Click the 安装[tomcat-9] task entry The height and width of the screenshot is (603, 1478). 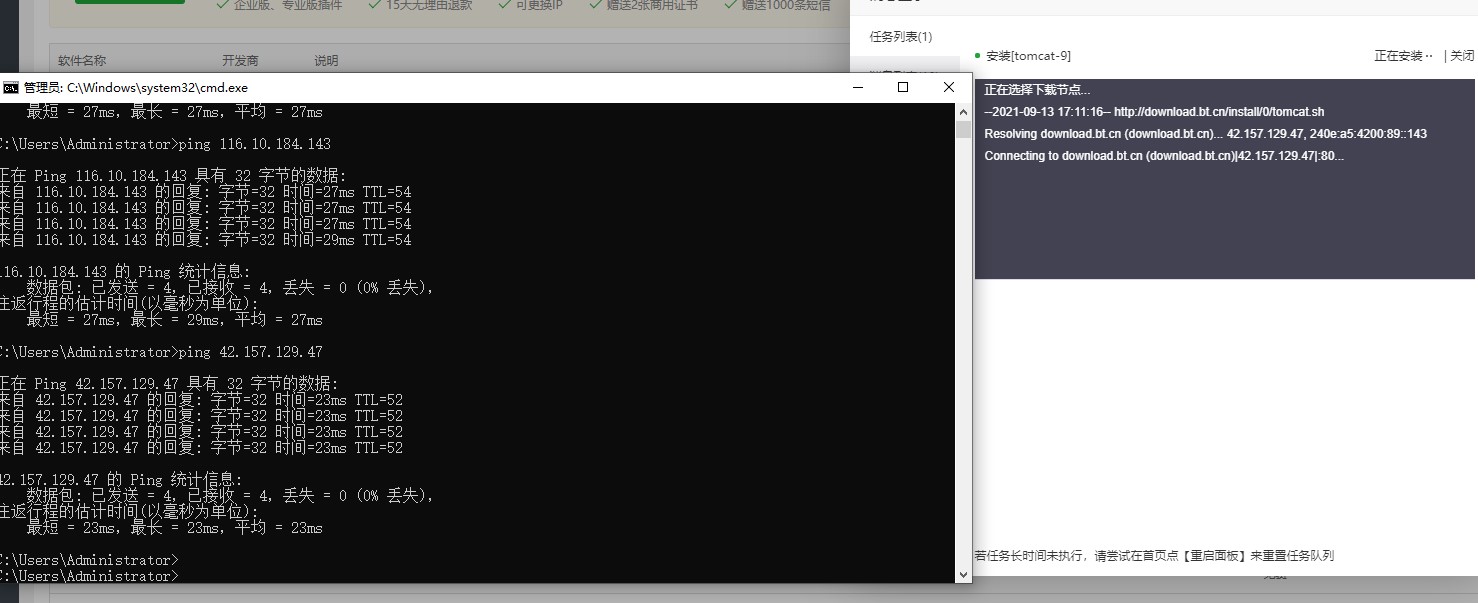pyautogui.click(x=1028, y=56)
